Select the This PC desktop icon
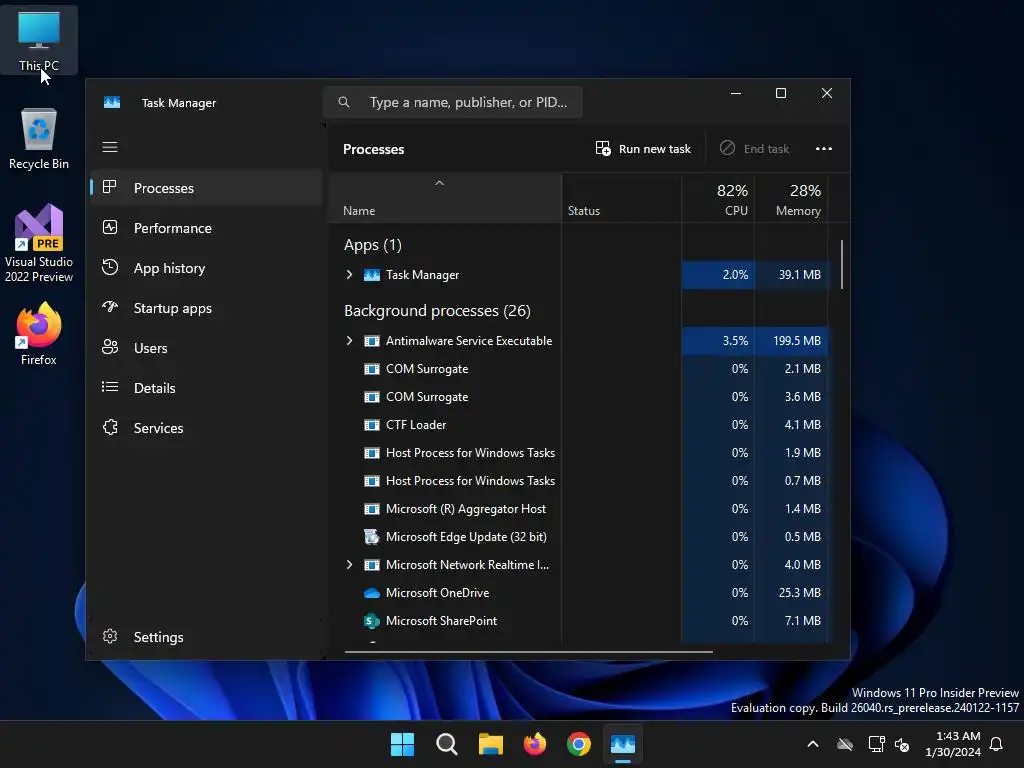This screenshot has width=1024, height=768. 39,40
